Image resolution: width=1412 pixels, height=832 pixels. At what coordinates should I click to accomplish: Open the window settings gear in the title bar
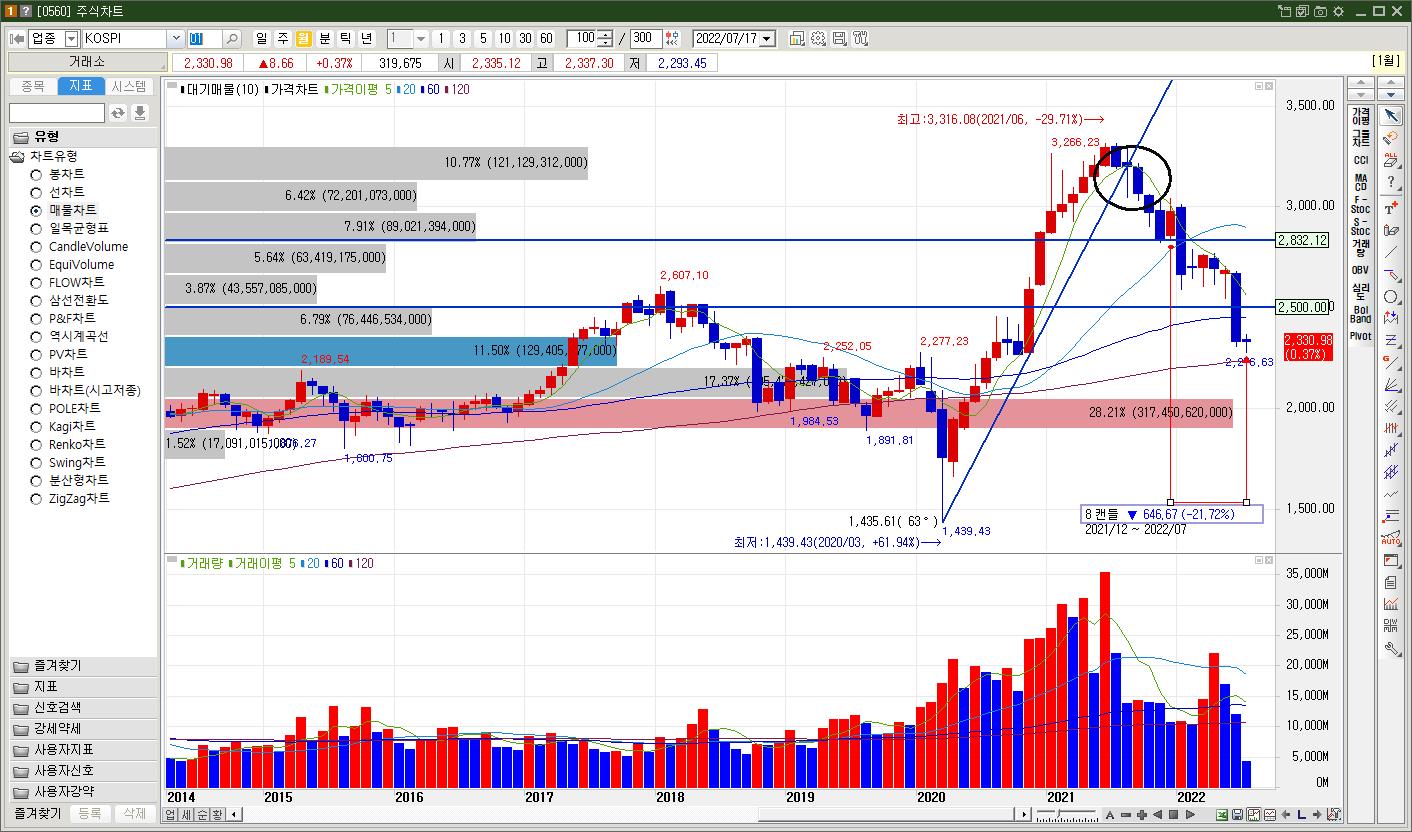coord(1338,11)
